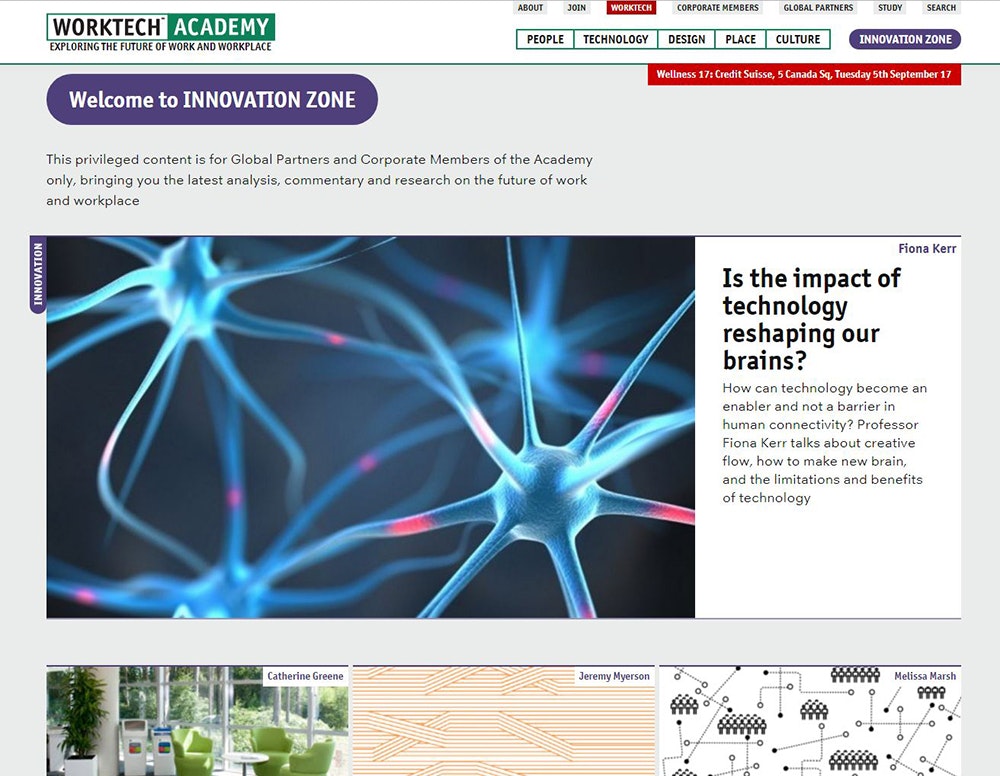Open the neuron featured article image

370,427
